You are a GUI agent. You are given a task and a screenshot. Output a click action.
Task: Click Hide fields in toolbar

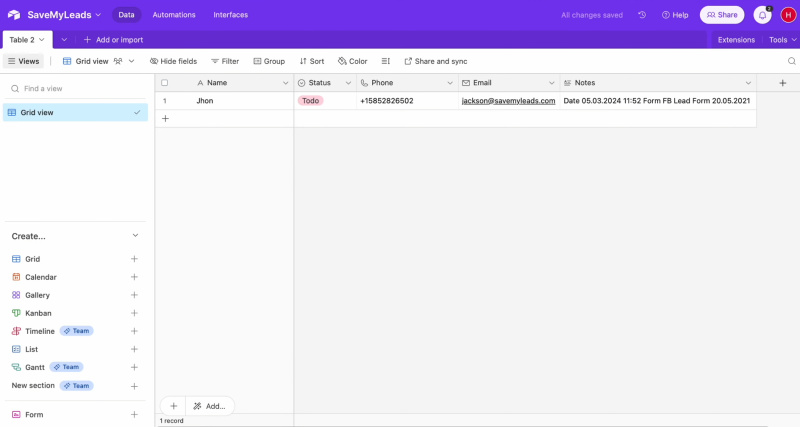[173, 61]
